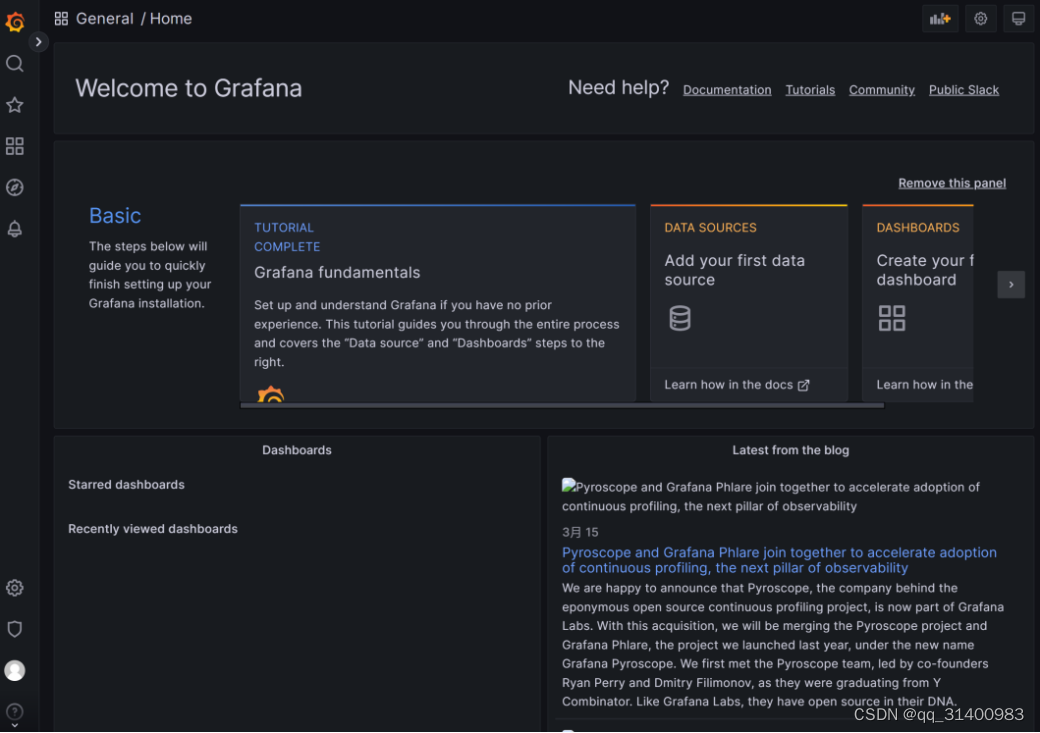The image size is (1040, 733).
Task: Open the blue Pyroscope and Grafana Phlare blog headline
Action: click(779, 560)
